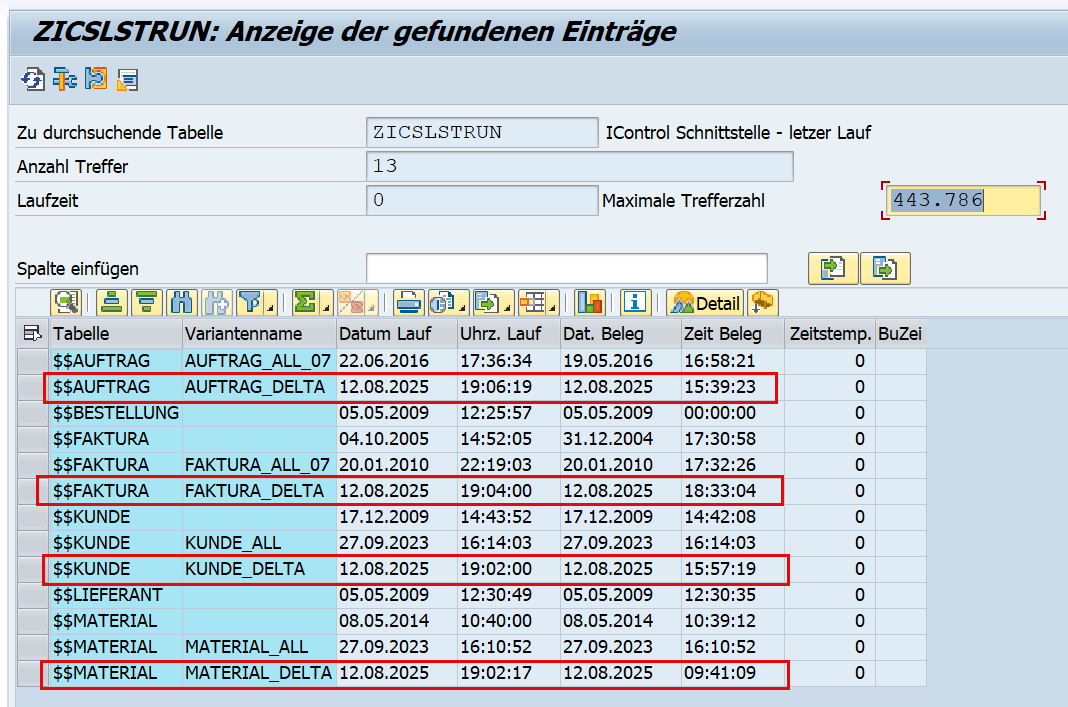Click the select-all icon in table corner
The width and height of the screenshot is (1068, 707).
coord(32,333)
